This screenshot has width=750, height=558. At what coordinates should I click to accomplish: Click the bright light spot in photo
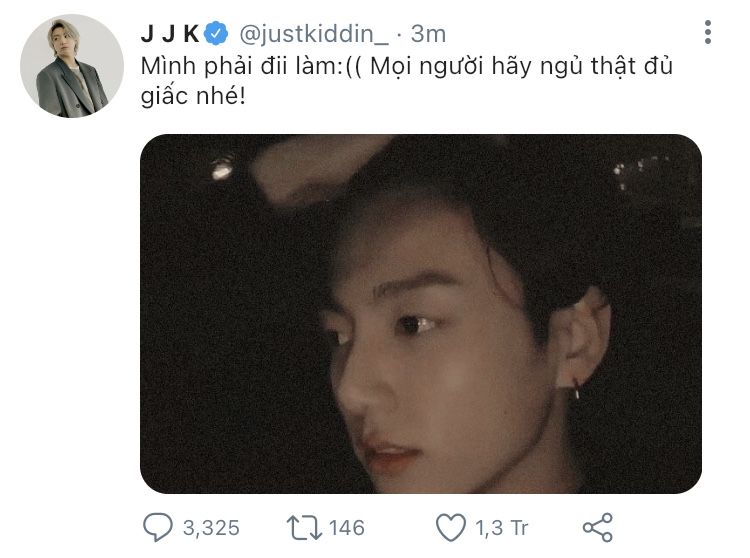click(x=222, y=169)
